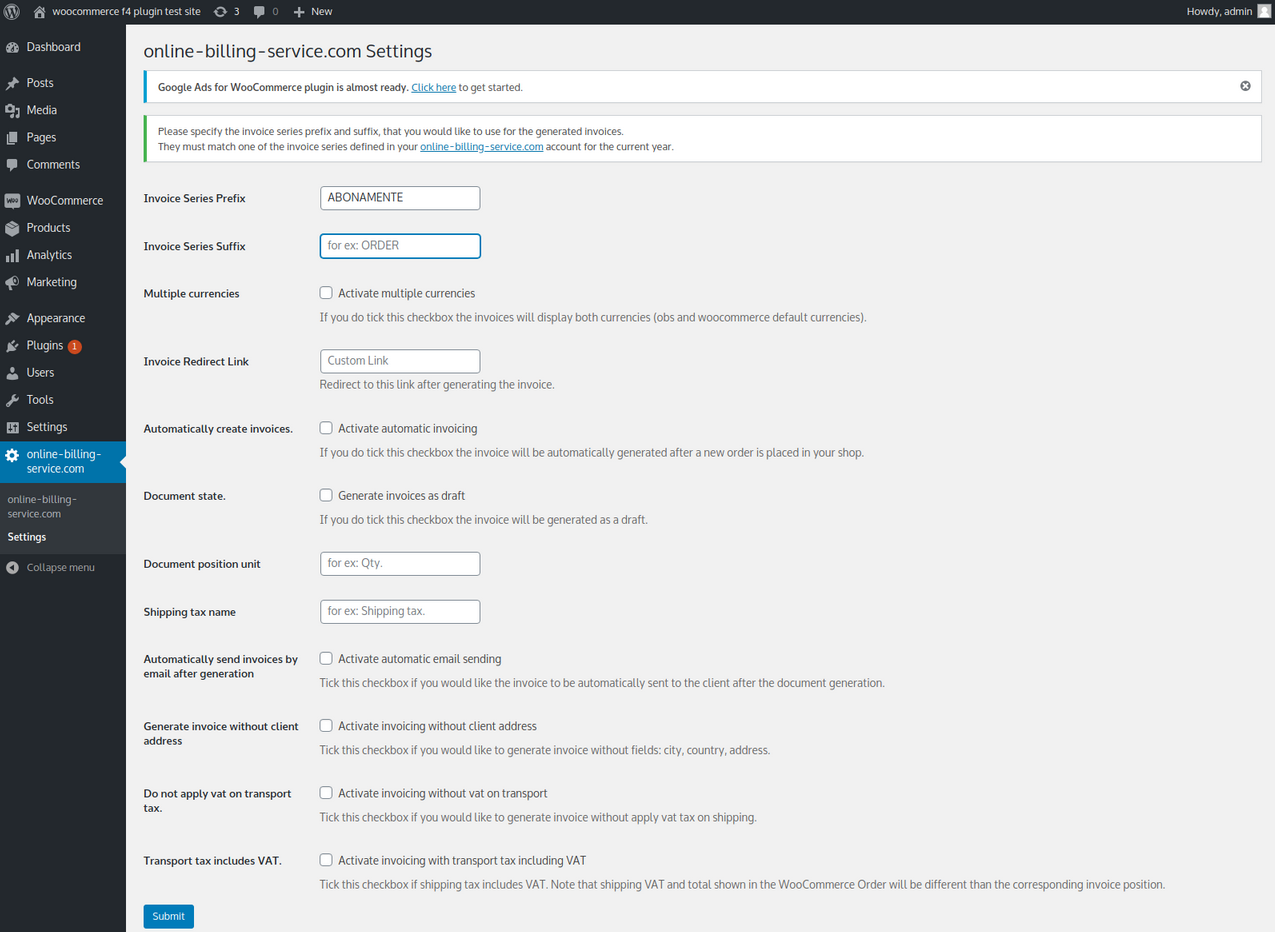This screenshot has width=1275, height=932.
Task: Click the WooCommerce sidebar icon
Action: pyautogui.click(x=12, y=200)
